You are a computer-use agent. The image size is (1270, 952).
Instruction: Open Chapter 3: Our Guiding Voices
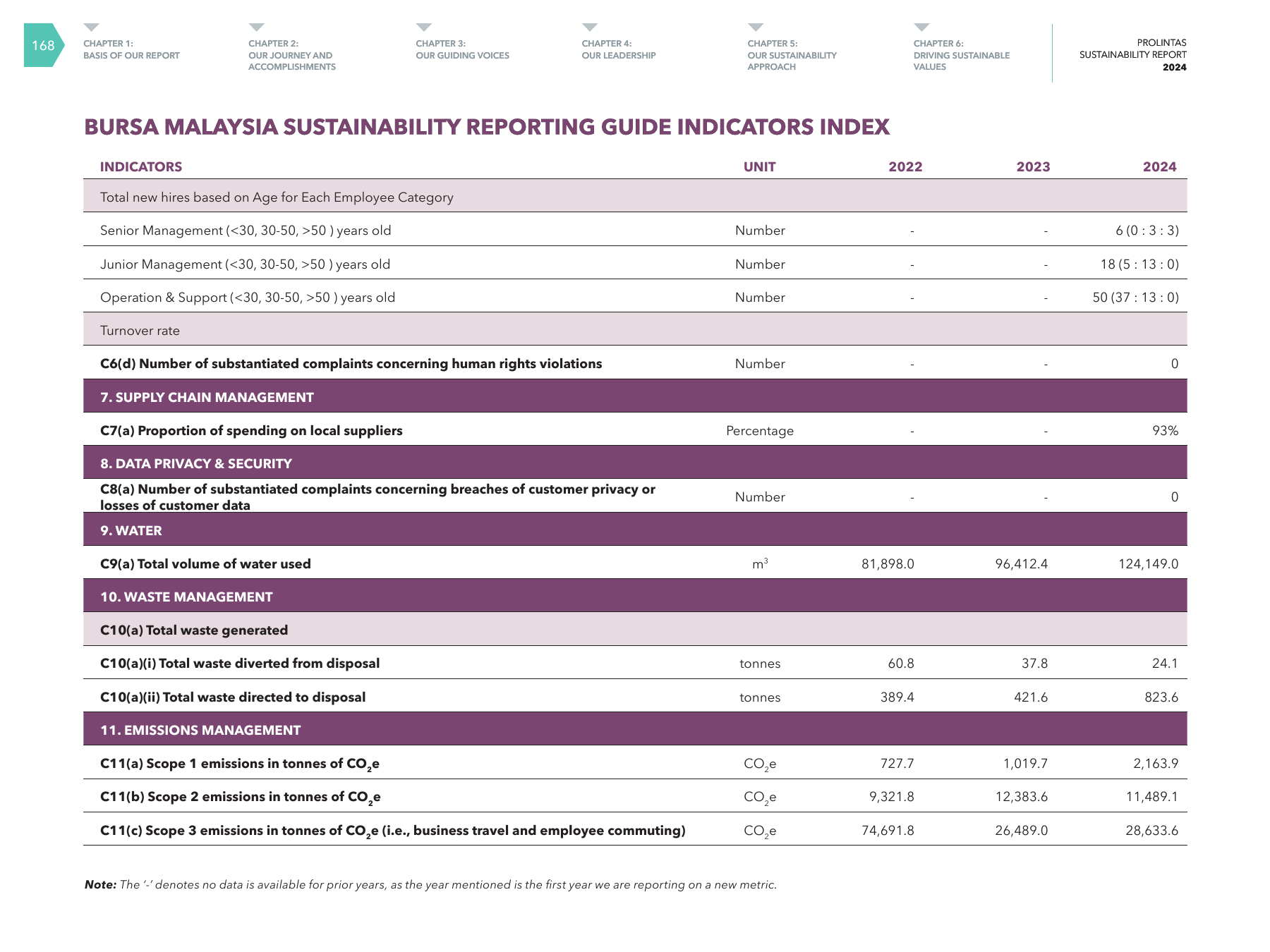coord(462,49)
